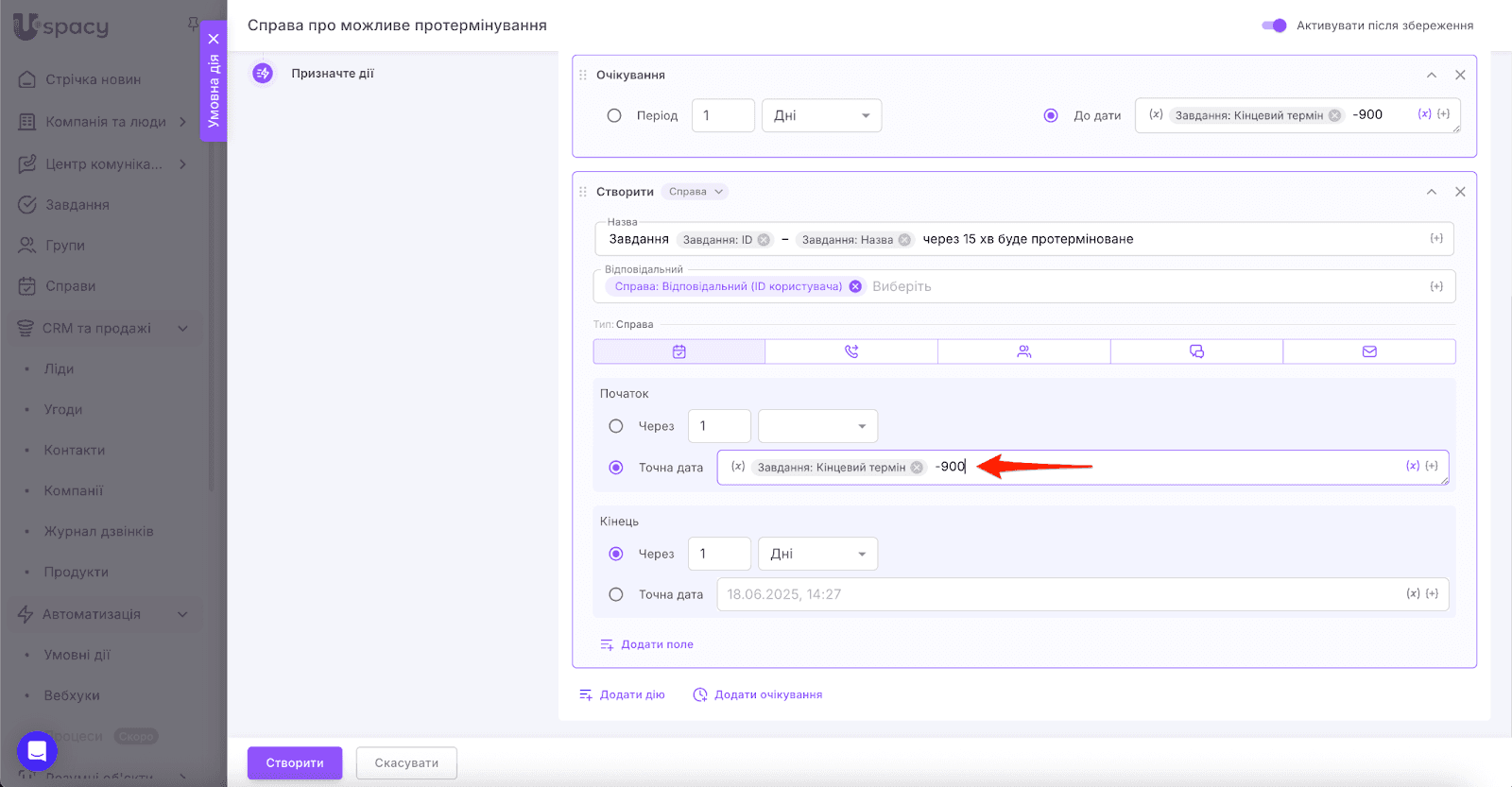Select the phone call activity type icon
Viewport: 1512px width, 787px height.
(850, 351)
